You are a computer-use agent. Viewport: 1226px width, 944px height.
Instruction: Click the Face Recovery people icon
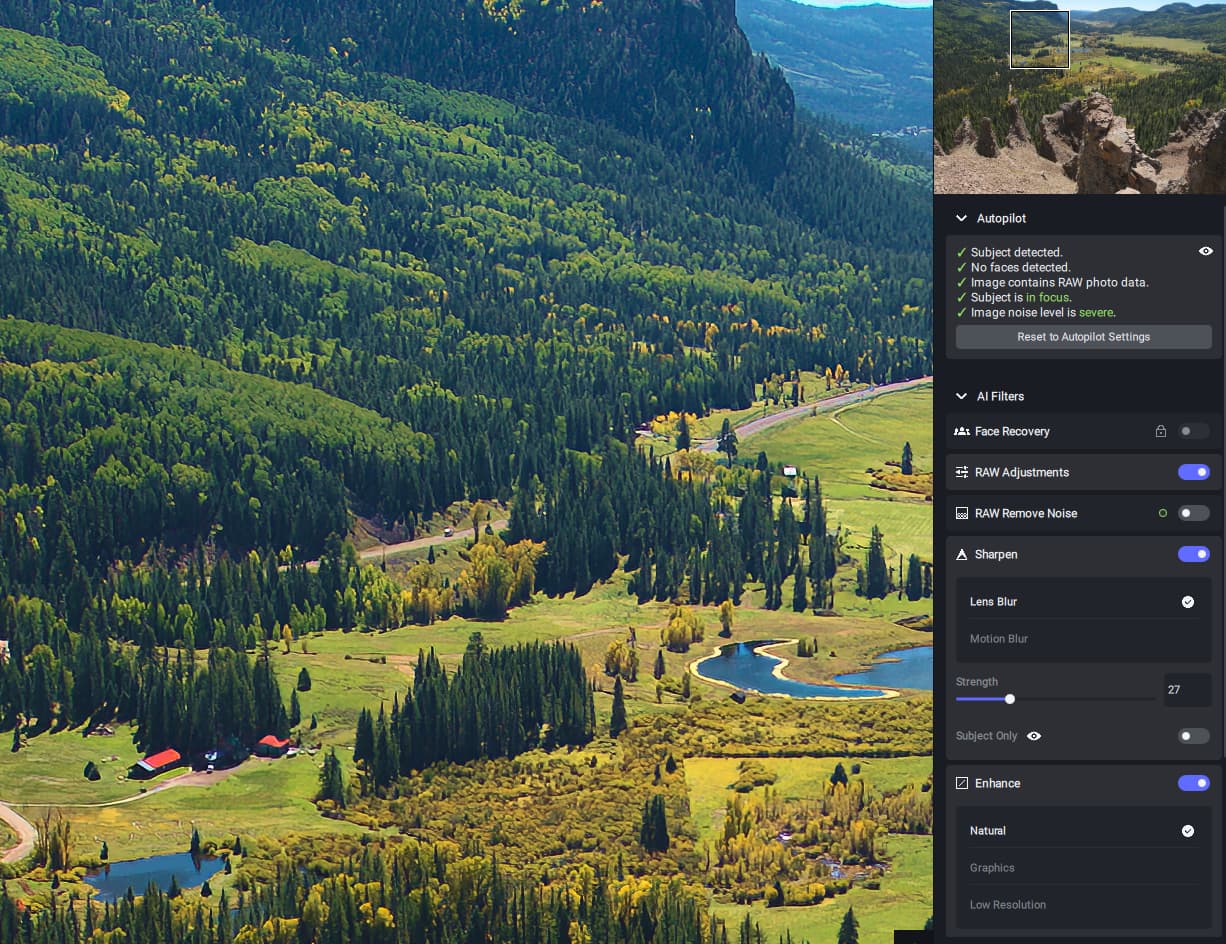(961, 431)
